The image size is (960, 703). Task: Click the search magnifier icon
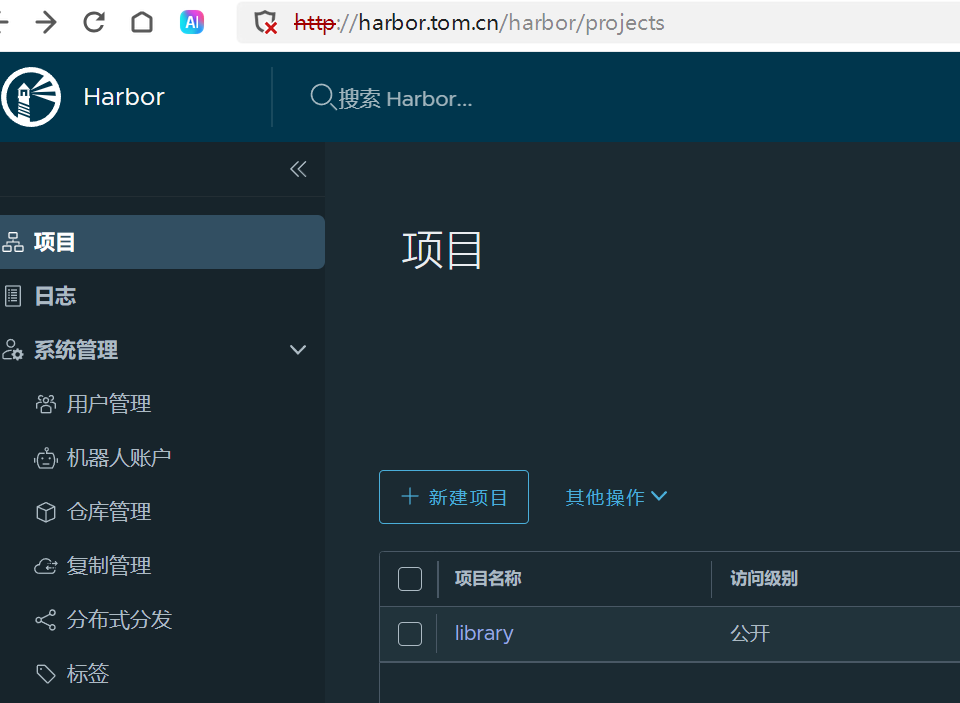(322, 97)
